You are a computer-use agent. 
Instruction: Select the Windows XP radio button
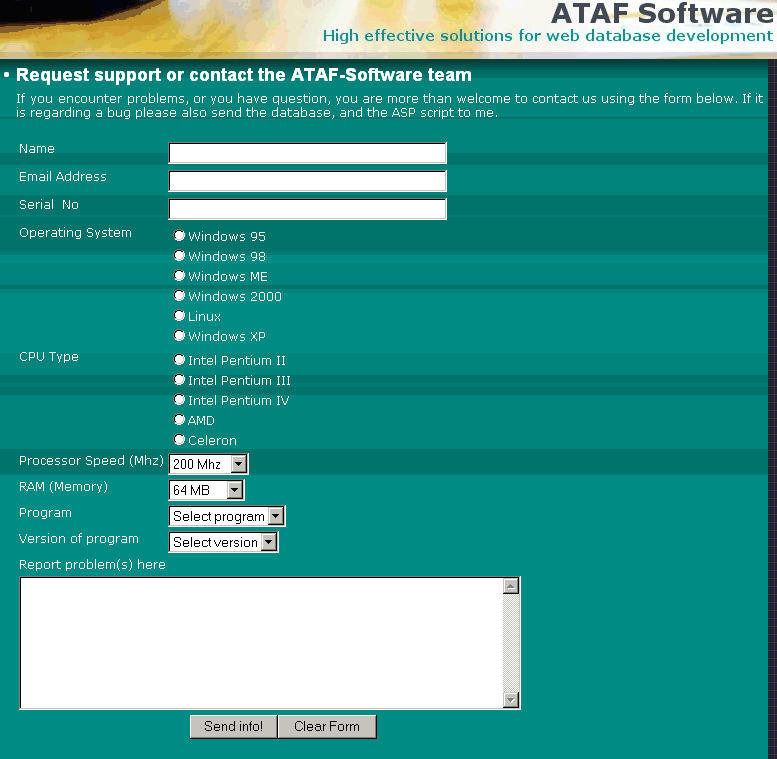[179, 335]
